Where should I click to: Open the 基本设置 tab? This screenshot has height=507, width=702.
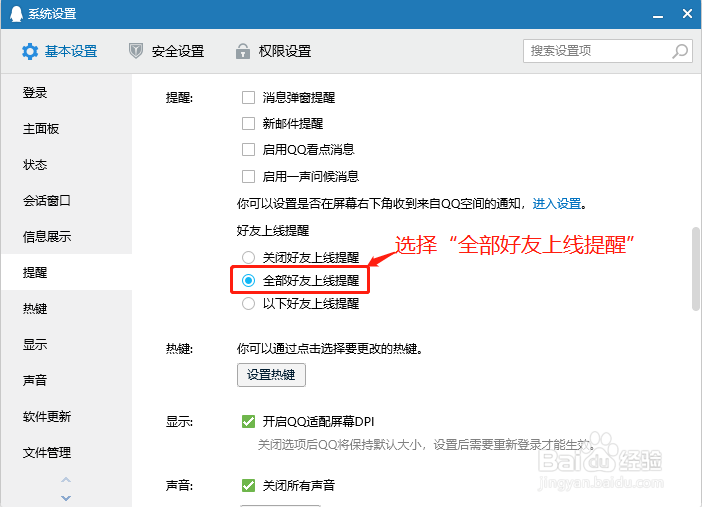[x=60, y=52]
